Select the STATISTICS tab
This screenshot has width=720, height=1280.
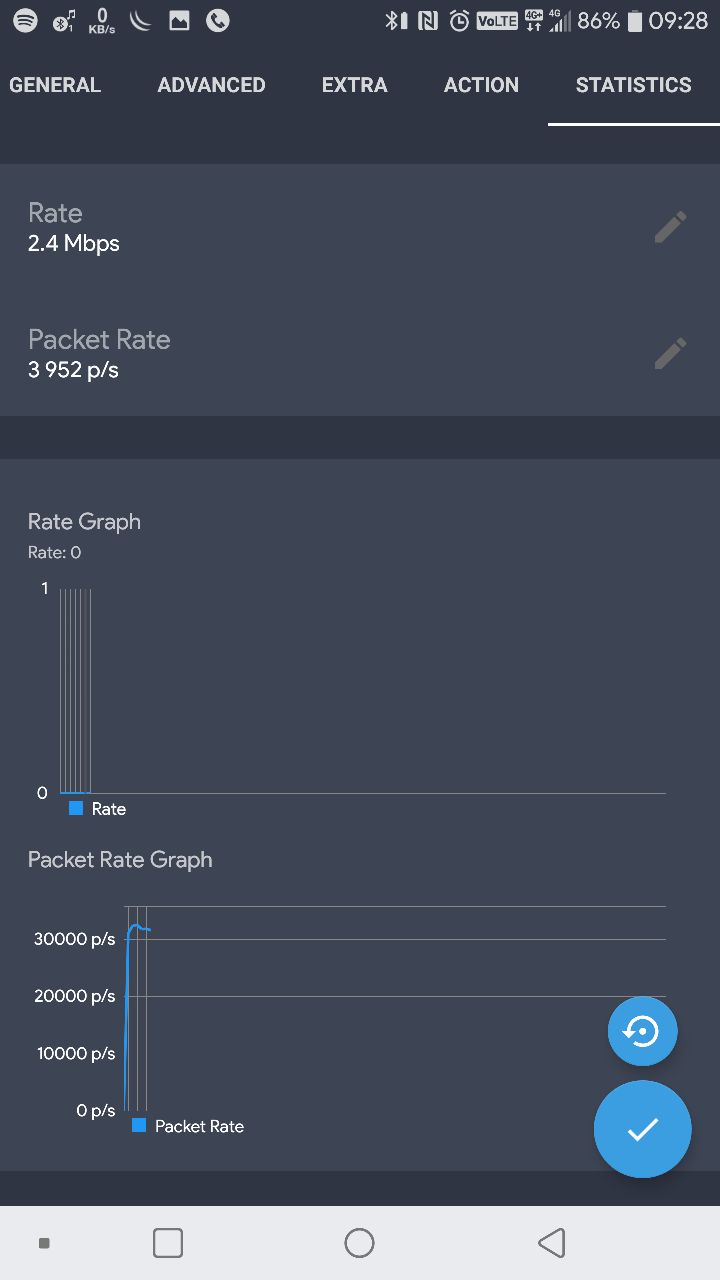point(633,85)
